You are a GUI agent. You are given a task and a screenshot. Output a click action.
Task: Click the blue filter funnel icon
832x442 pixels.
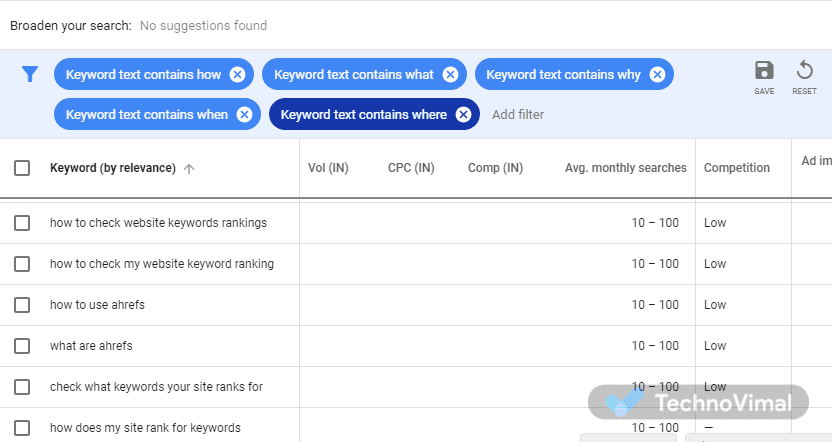[x=30, y=74]
